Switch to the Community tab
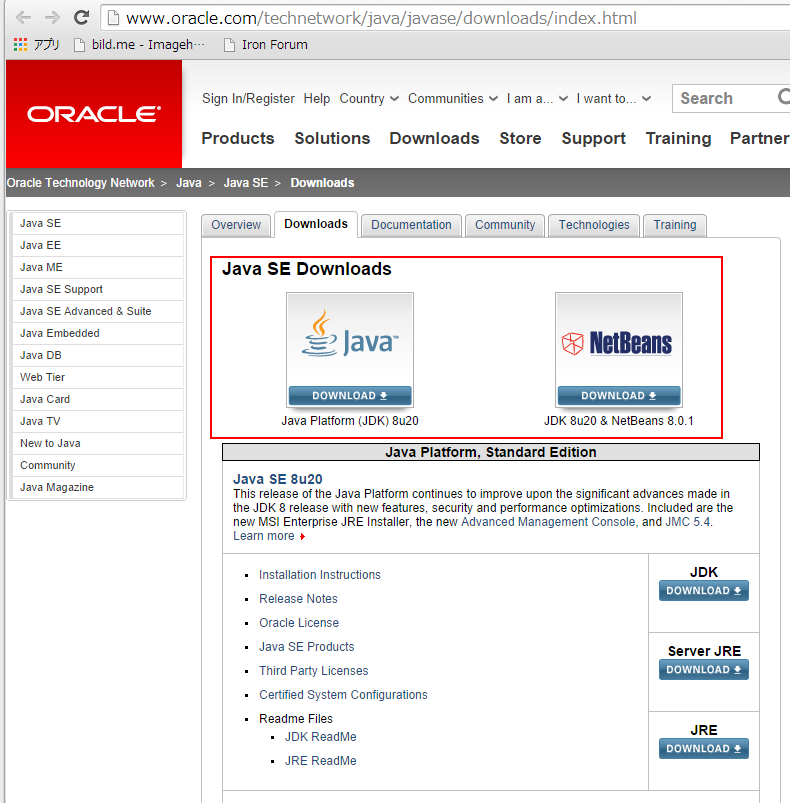 [x=505, y=225]
